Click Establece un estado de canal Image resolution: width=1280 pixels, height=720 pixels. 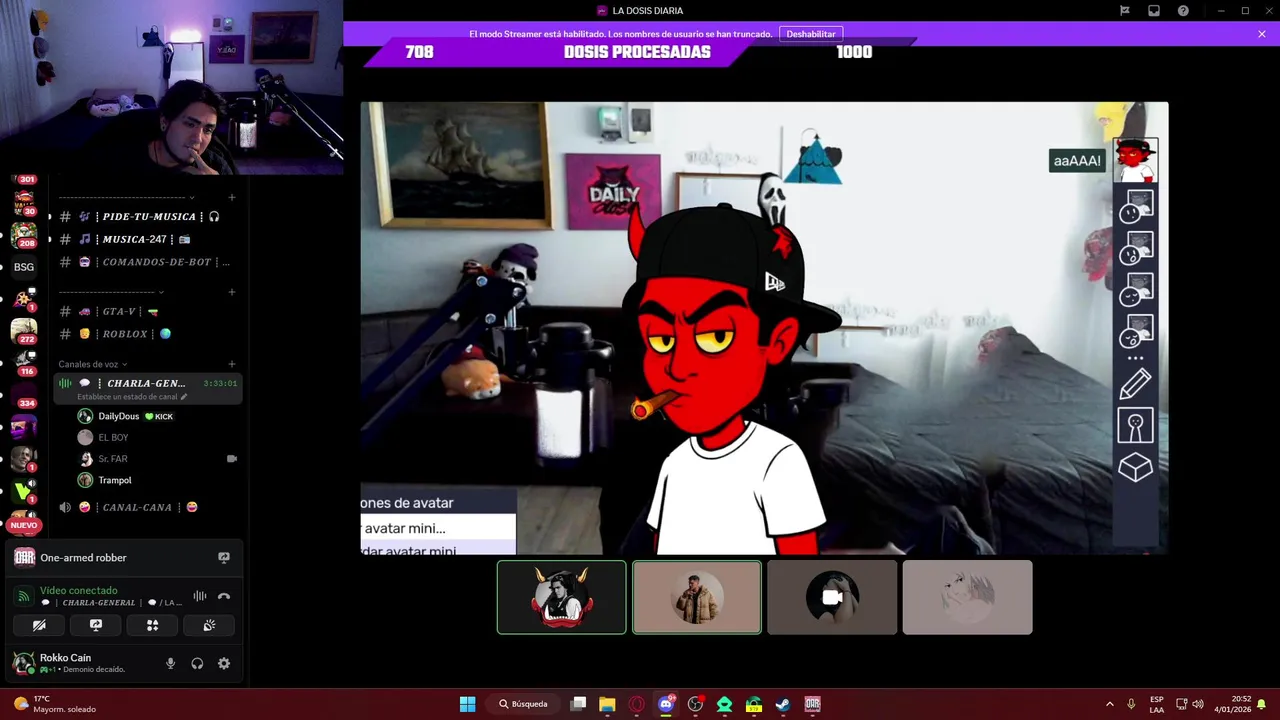click(132, 397)
